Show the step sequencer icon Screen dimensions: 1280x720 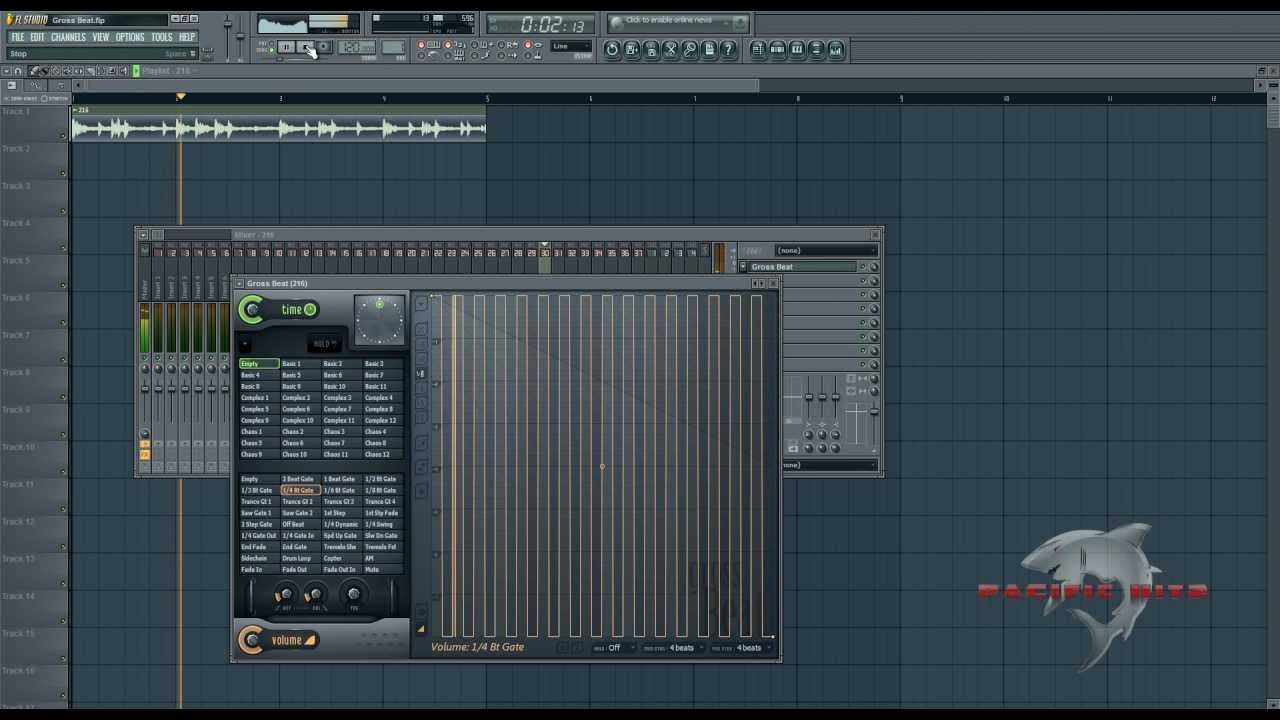[x=778, y=49]
